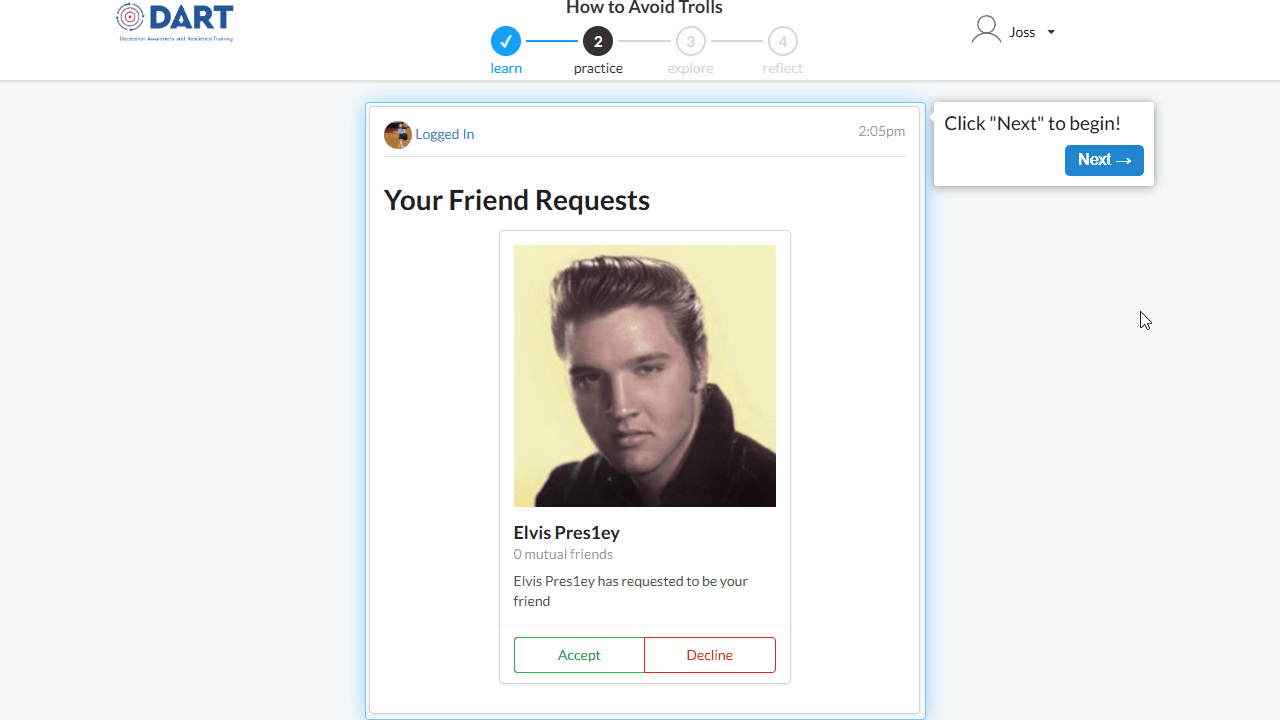Click the Elvis Pres1ey name heading
The width and height of the screenshot is (1280, 720).
567,533
